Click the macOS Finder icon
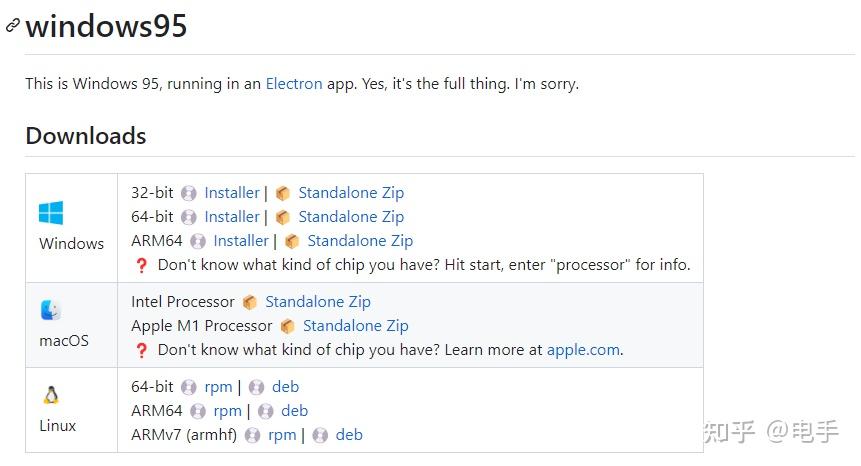 [51, 310]
